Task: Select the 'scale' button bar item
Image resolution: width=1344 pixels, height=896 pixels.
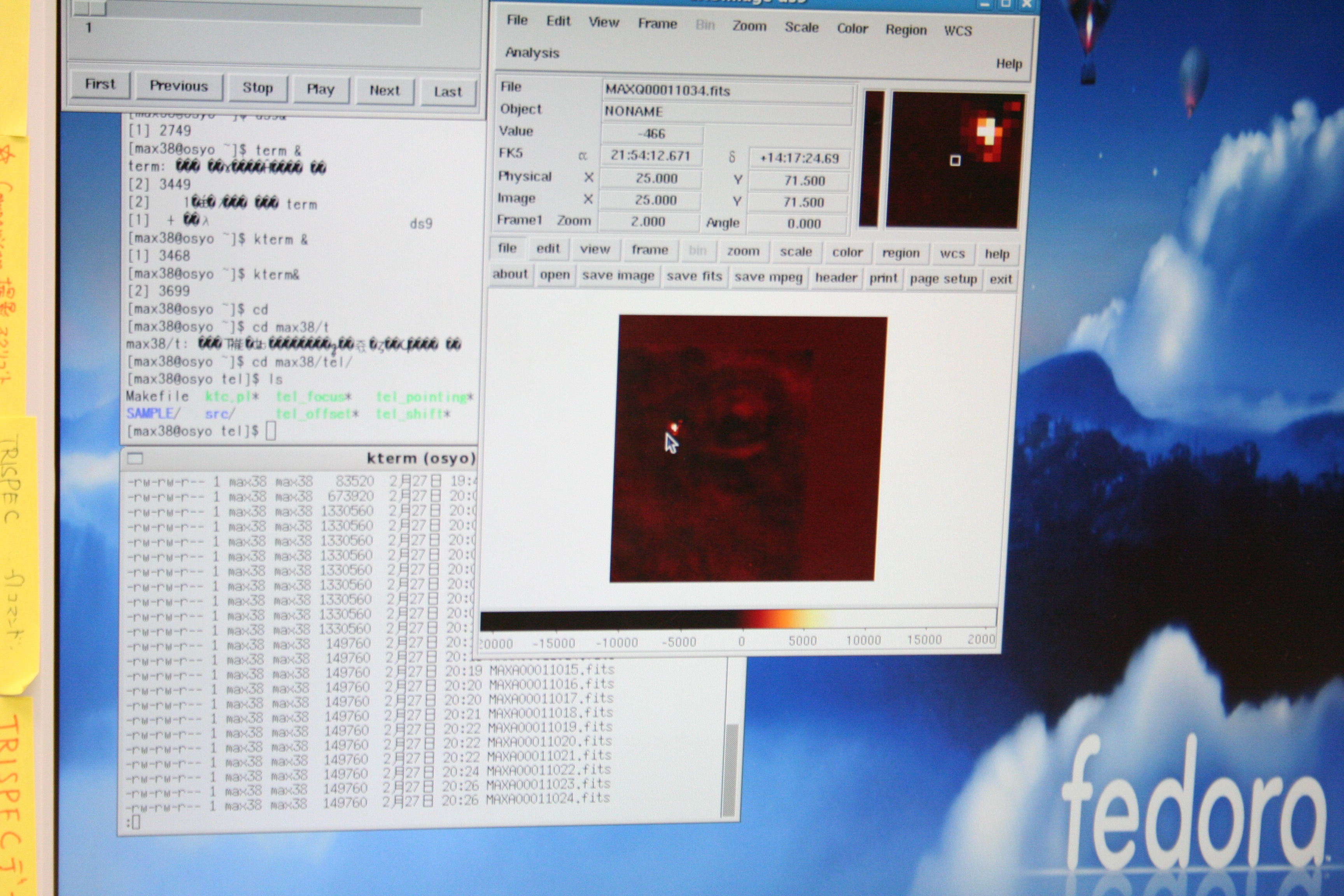Action: tap(795, 252)
